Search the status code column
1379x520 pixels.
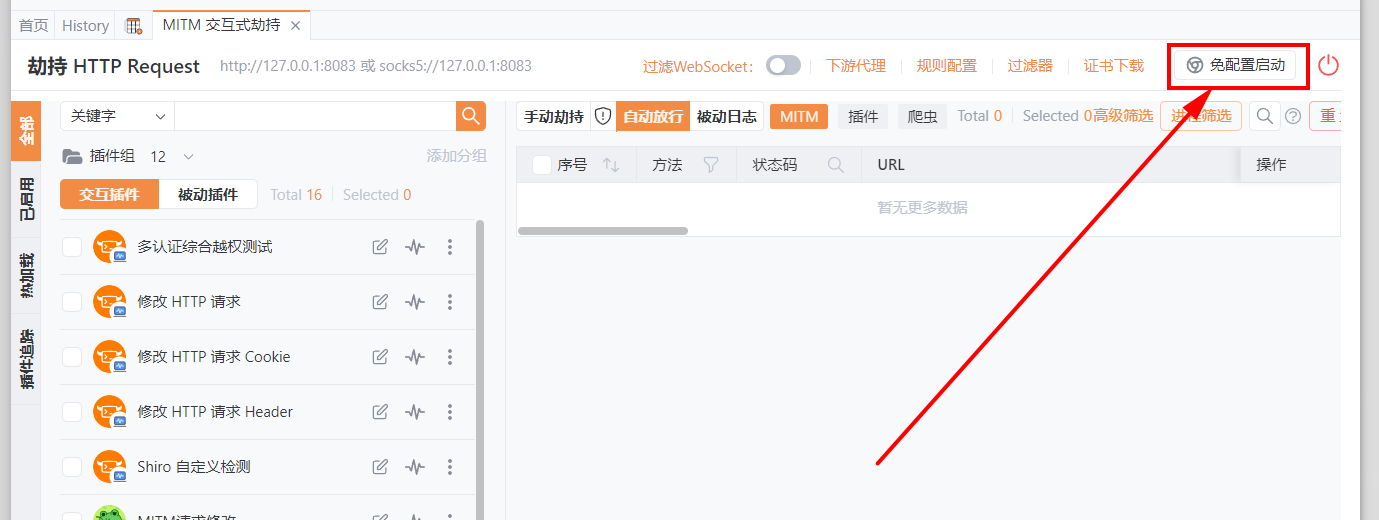[836, 165]
